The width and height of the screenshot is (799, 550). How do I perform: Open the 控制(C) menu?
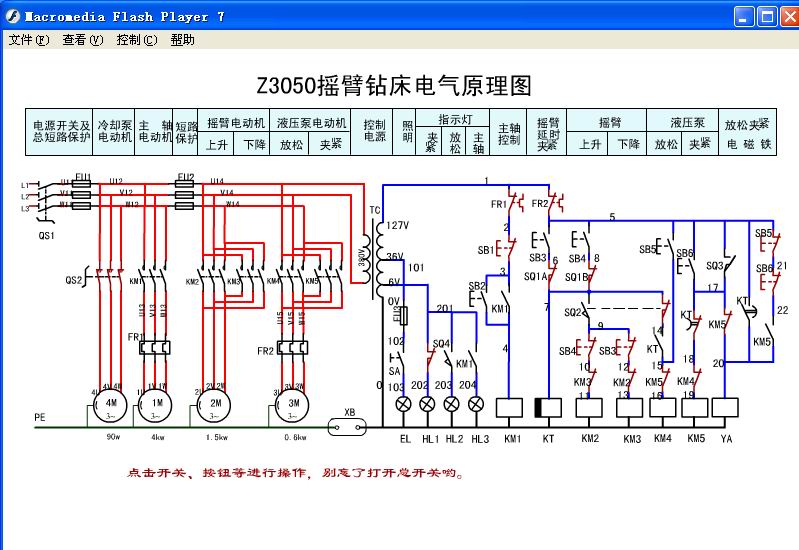point(136,40)
